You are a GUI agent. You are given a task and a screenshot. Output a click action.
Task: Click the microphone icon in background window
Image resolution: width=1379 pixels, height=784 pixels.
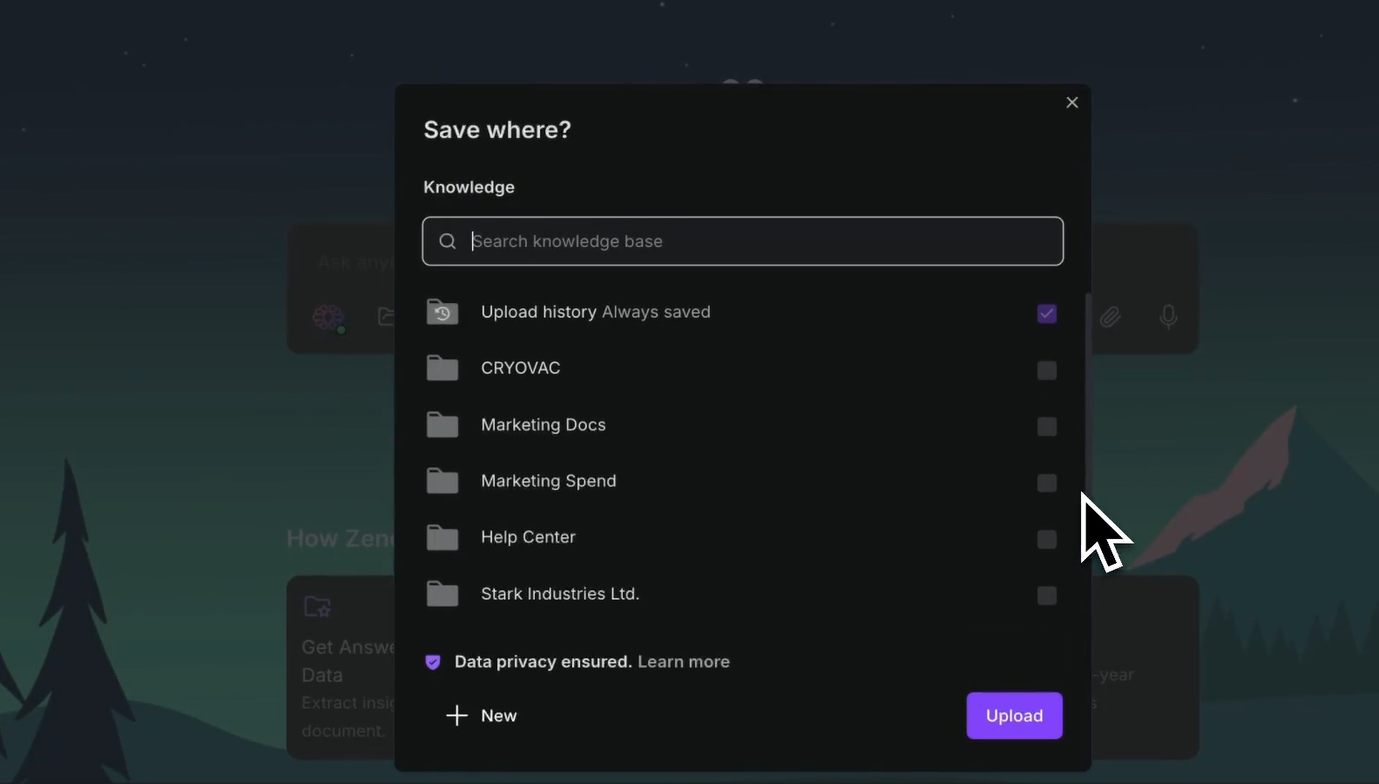1168,317
